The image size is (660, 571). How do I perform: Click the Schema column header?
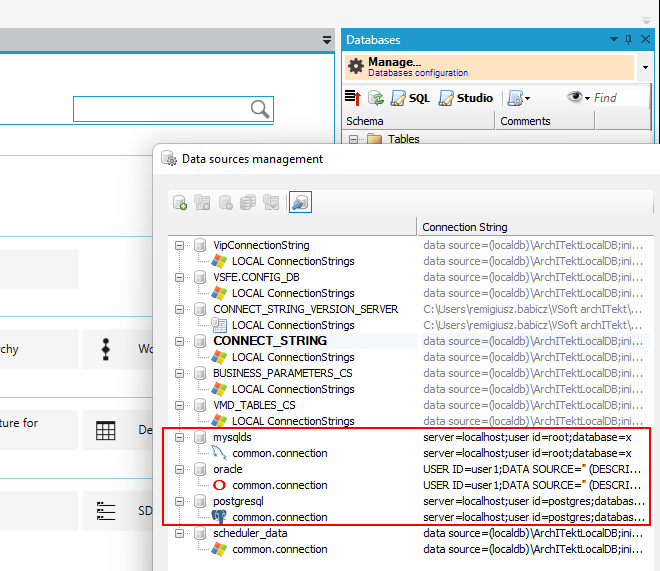(x=419, y=121)
